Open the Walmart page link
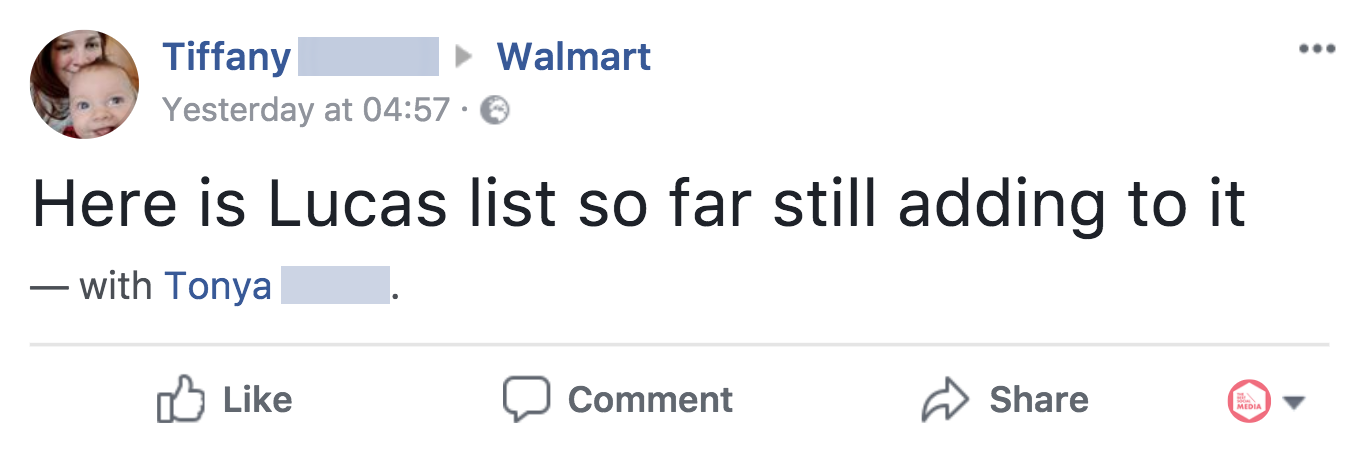Viewport: 1360px width, 450px height. coord(574,57)
